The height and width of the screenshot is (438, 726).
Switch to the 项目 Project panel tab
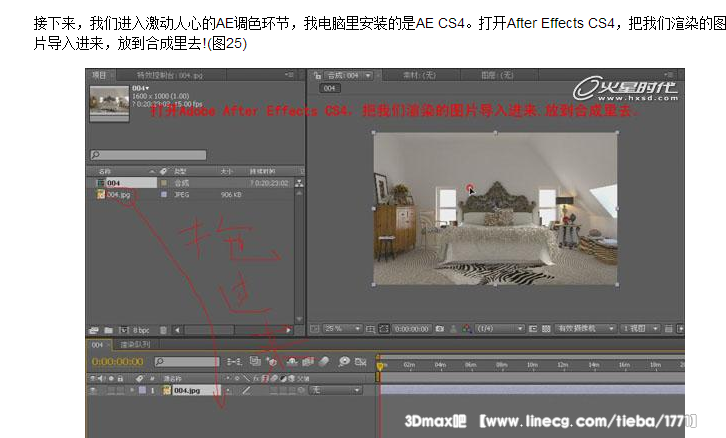(x=99, y=75)
